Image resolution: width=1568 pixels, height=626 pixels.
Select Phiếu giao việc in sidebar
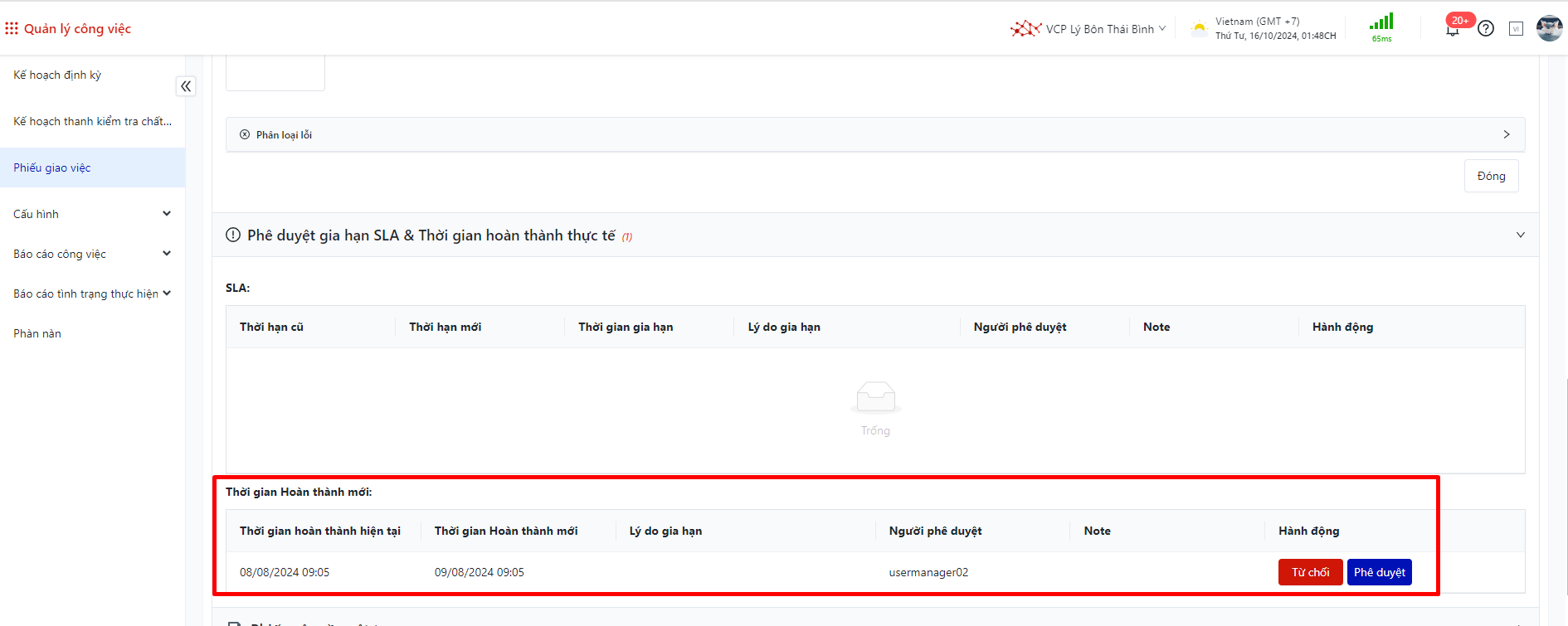click(92, 167)
